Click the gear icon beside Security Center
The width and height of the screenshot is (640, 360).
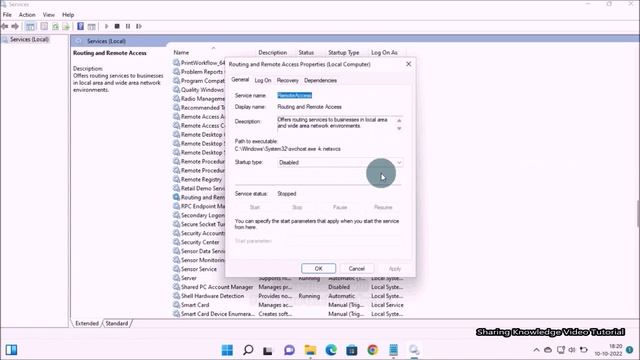176,242
